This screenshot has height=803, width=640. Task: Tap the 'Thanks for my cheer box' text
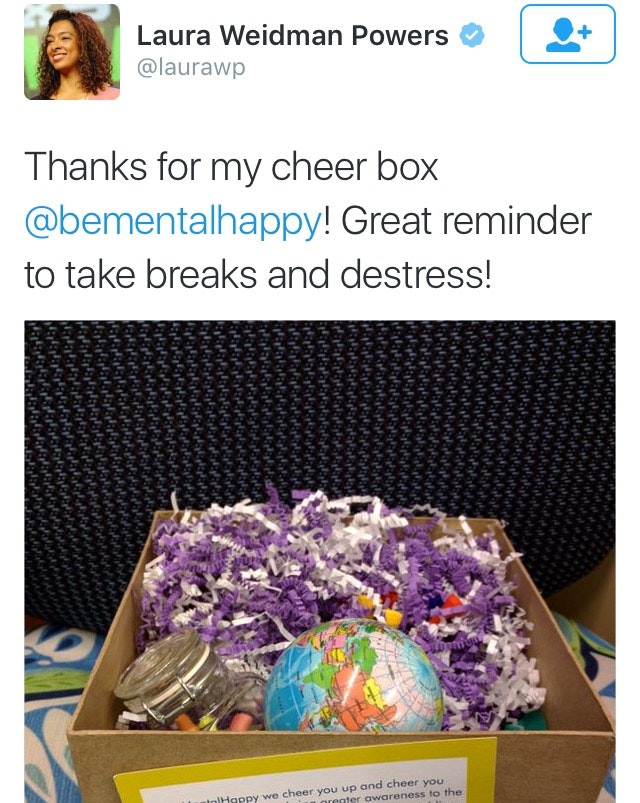click(x=231, y=167)
